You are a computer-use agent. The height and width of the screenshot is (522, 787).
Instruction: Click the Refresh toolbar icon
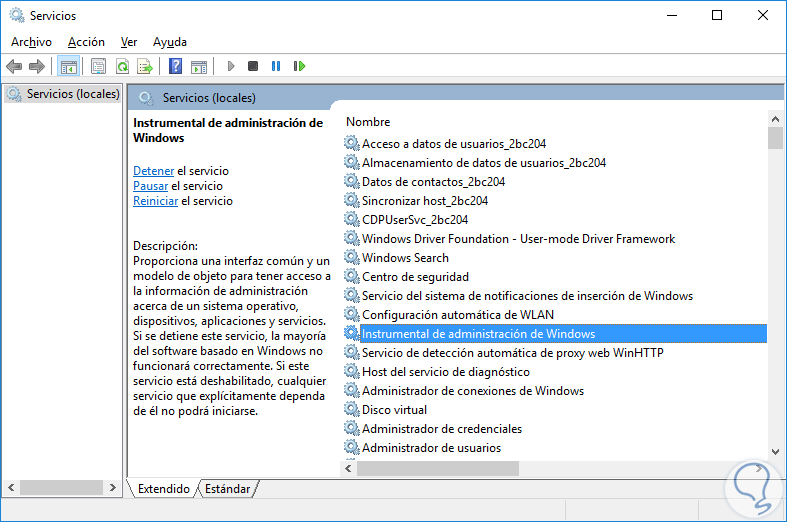pos(122,66)
